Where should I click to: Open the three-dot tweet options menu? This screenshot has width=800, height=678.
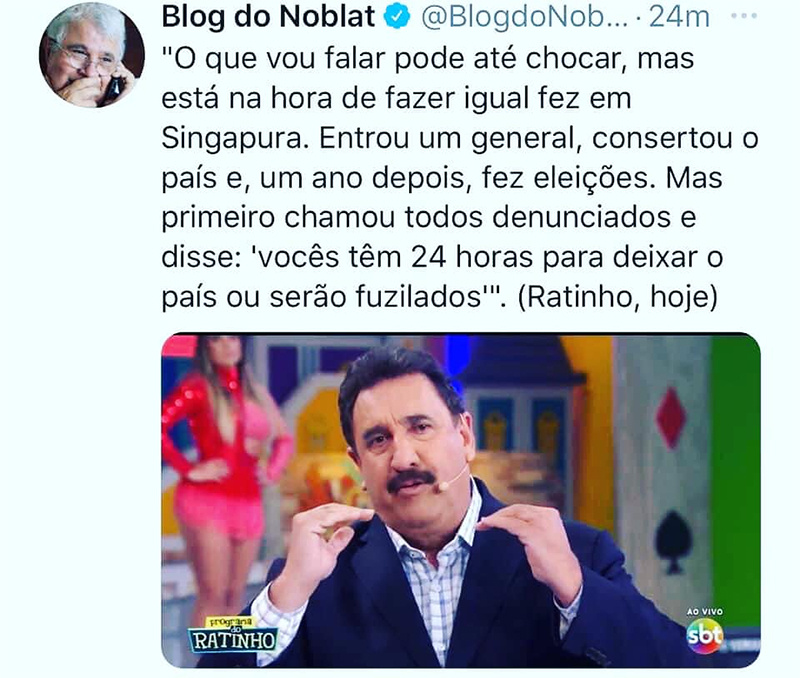pyautogui.click(x=743, y=16)
